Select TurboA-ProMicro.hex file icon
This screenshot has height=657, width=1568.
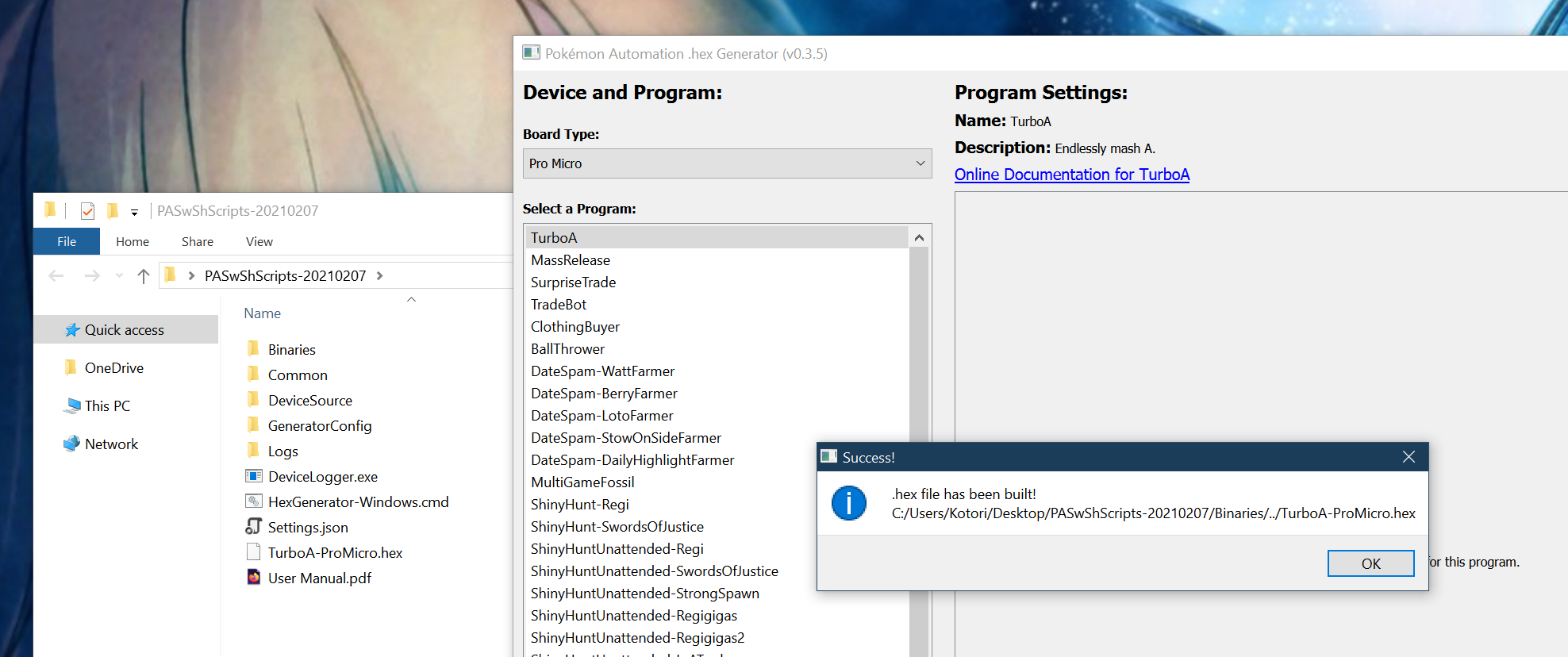[254, 552]
